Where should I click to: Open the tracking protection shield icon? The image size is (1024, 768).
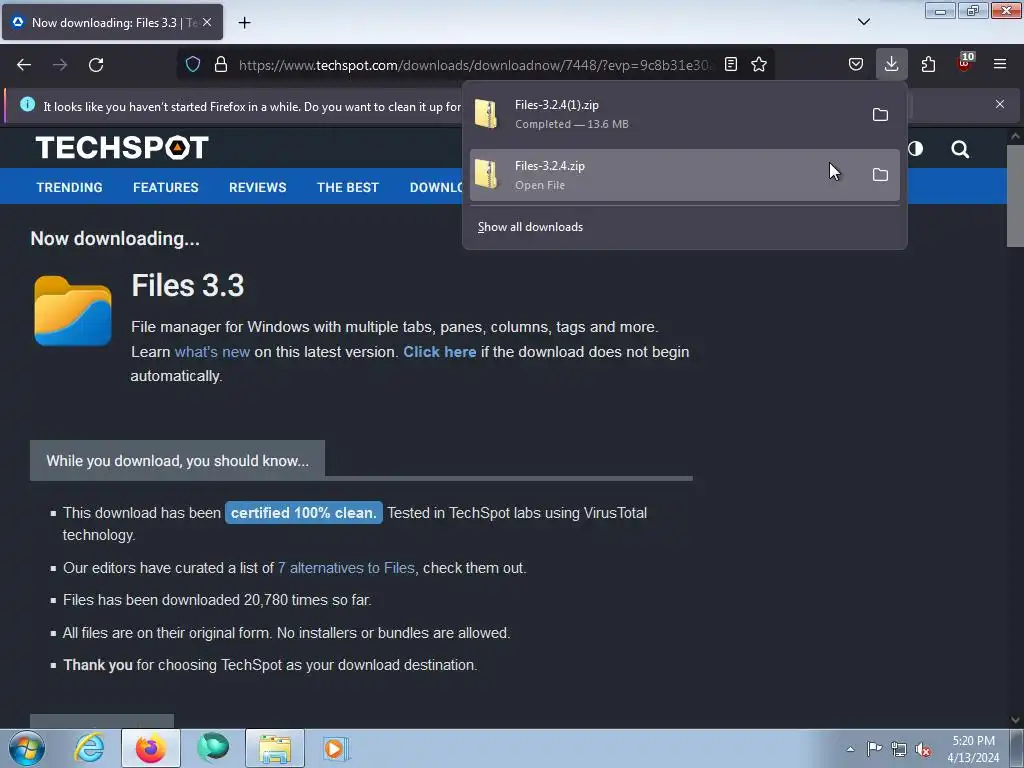pyautogui.click(x=193, y=64)
